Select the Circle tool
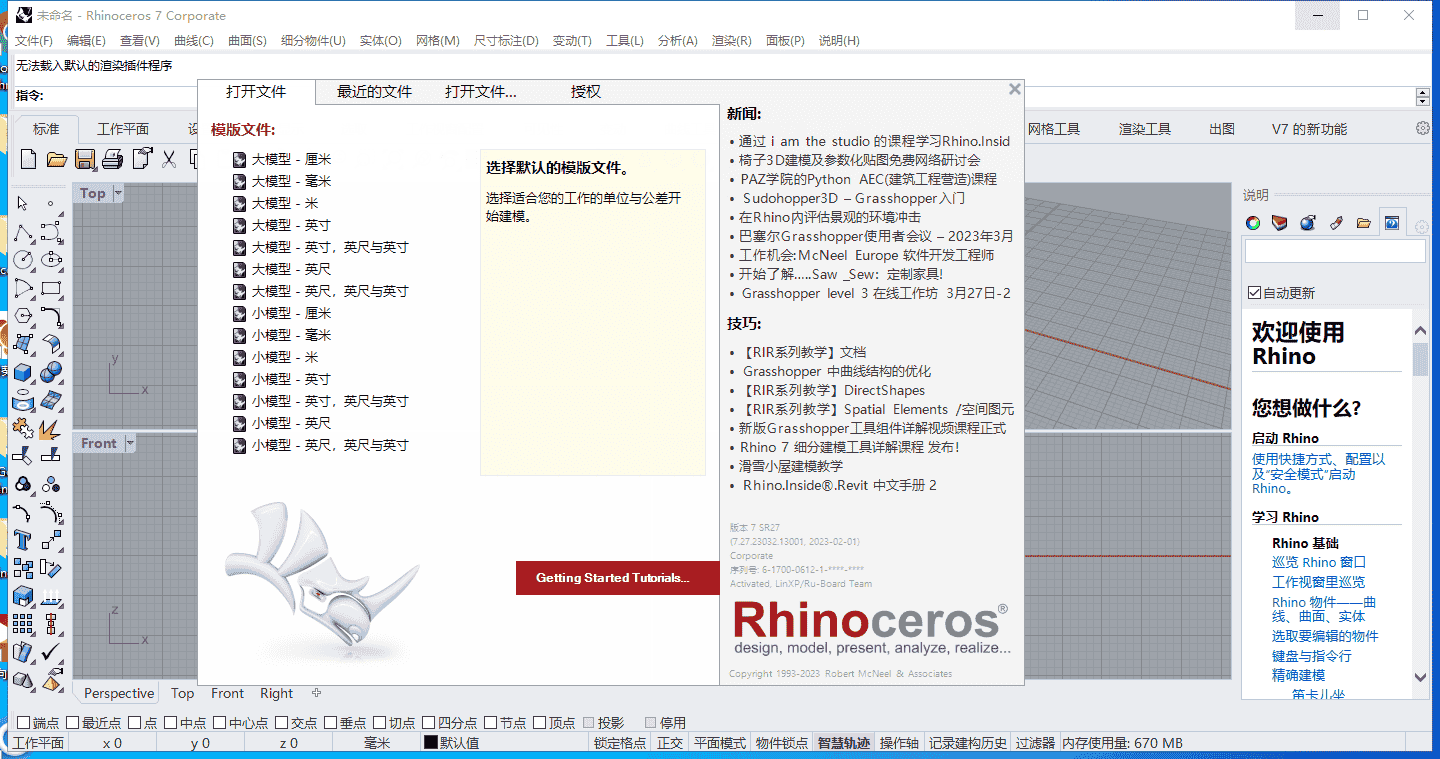The image size is (1440, 759). click(22, 260)
